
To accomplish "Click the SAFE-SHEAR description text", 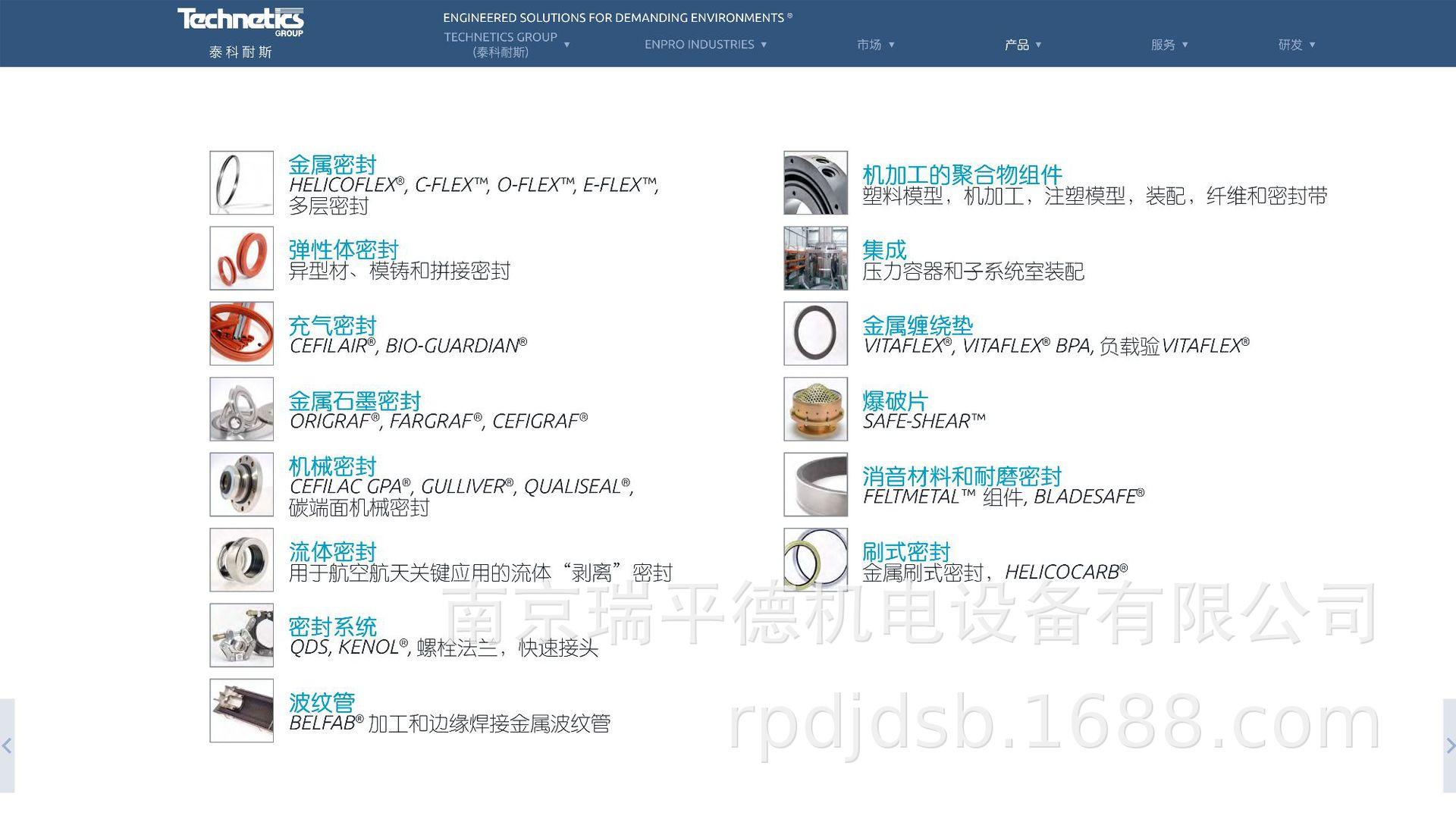I will tap(924, 421).
